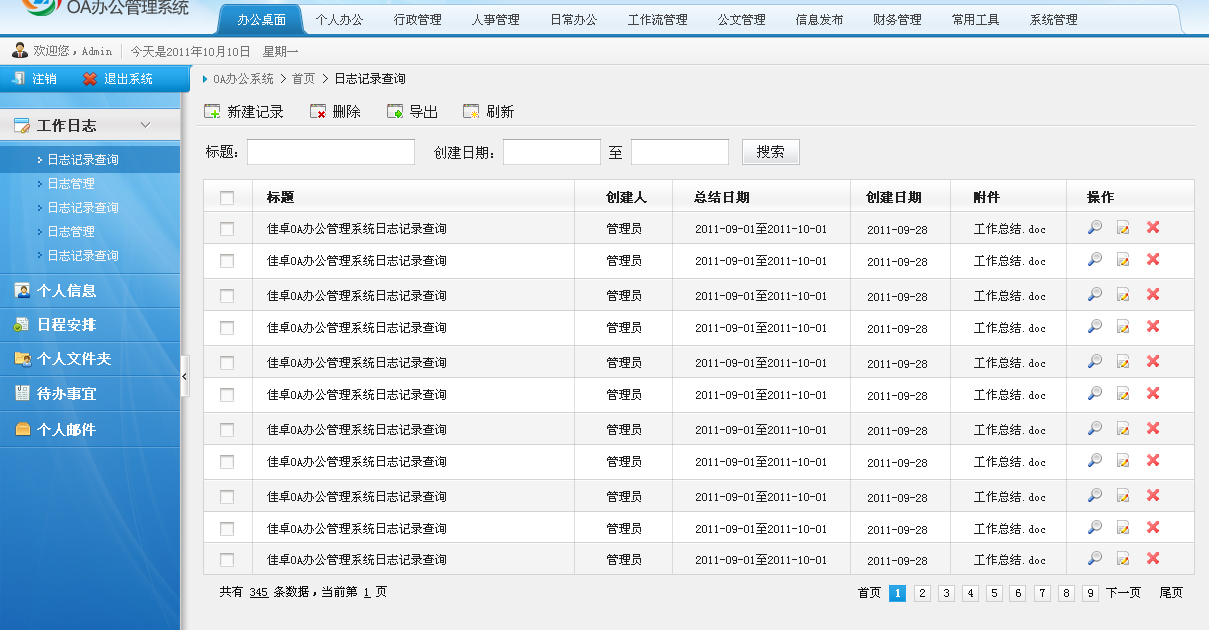The image size is (1209, 630).
Task: Switch to the 个人办公 top tab
Action: pyautogui.click(x=340, y=19)
